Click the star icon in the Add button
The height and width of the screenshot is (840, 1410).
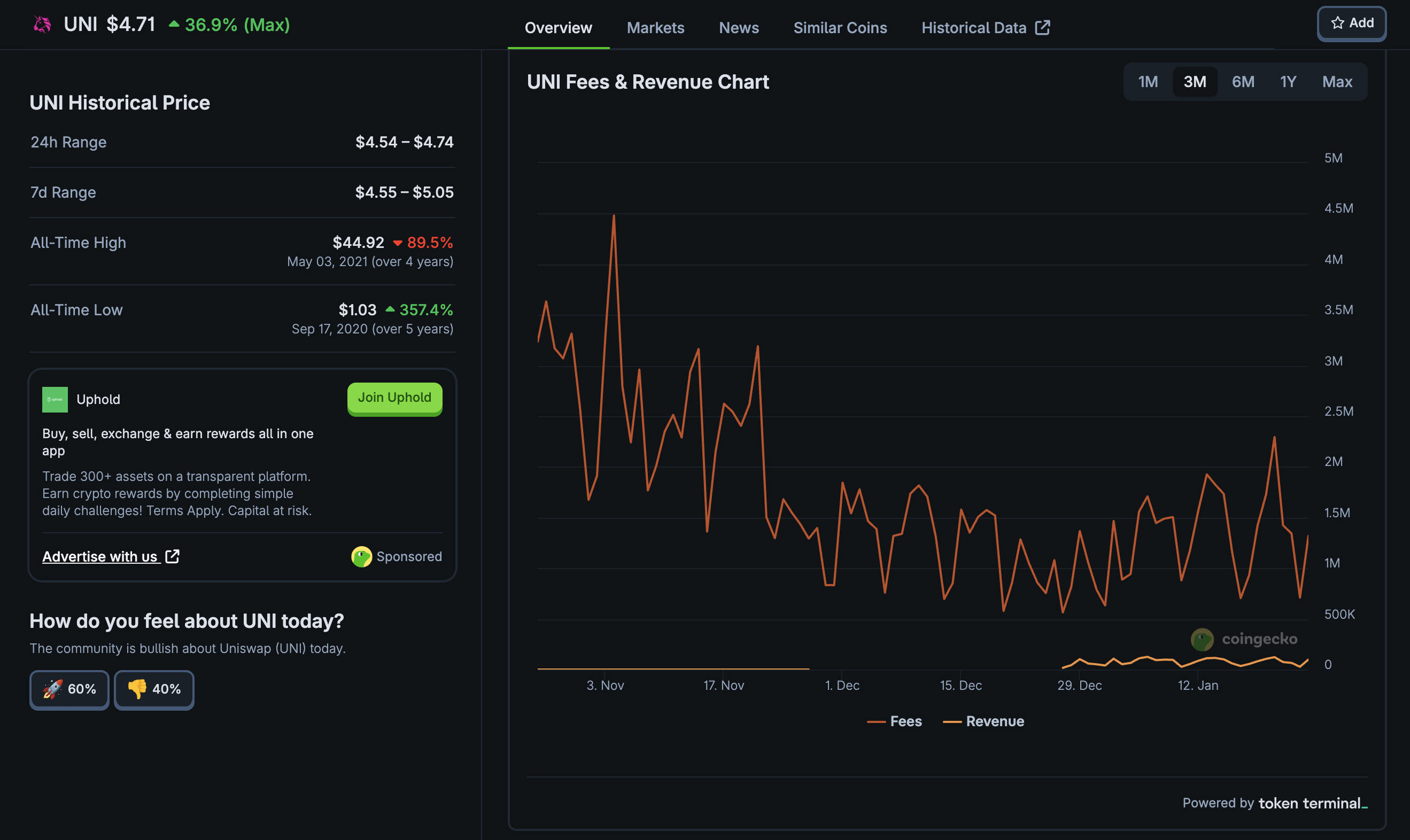pyautogui.click(x=1337, y=22)
